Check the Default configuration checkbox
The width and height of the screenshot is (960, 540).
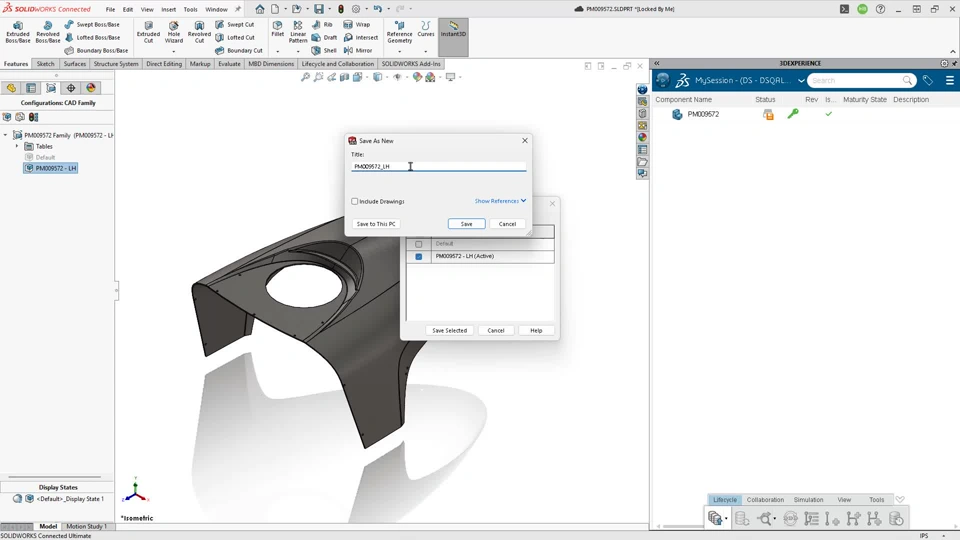click(x=419, y=244)
